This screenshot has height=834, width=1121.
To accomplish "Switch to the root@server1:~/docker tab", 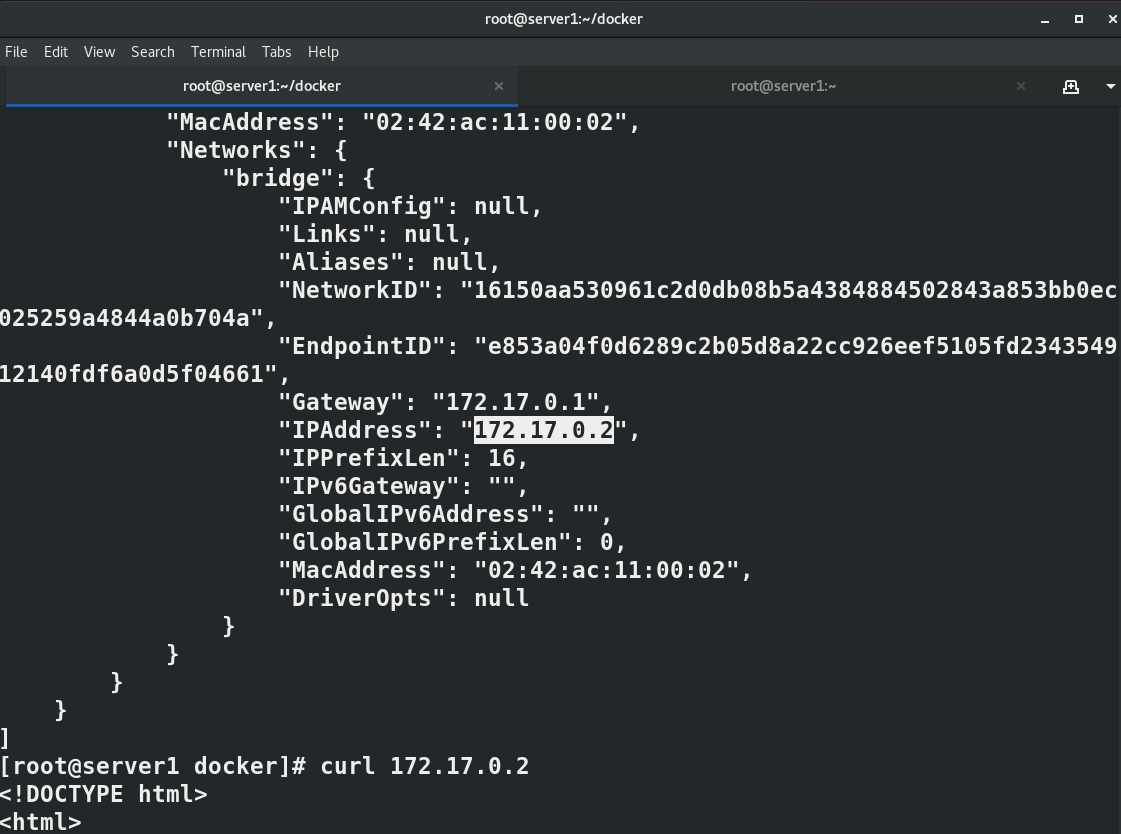I will click(x=262, y=86).
